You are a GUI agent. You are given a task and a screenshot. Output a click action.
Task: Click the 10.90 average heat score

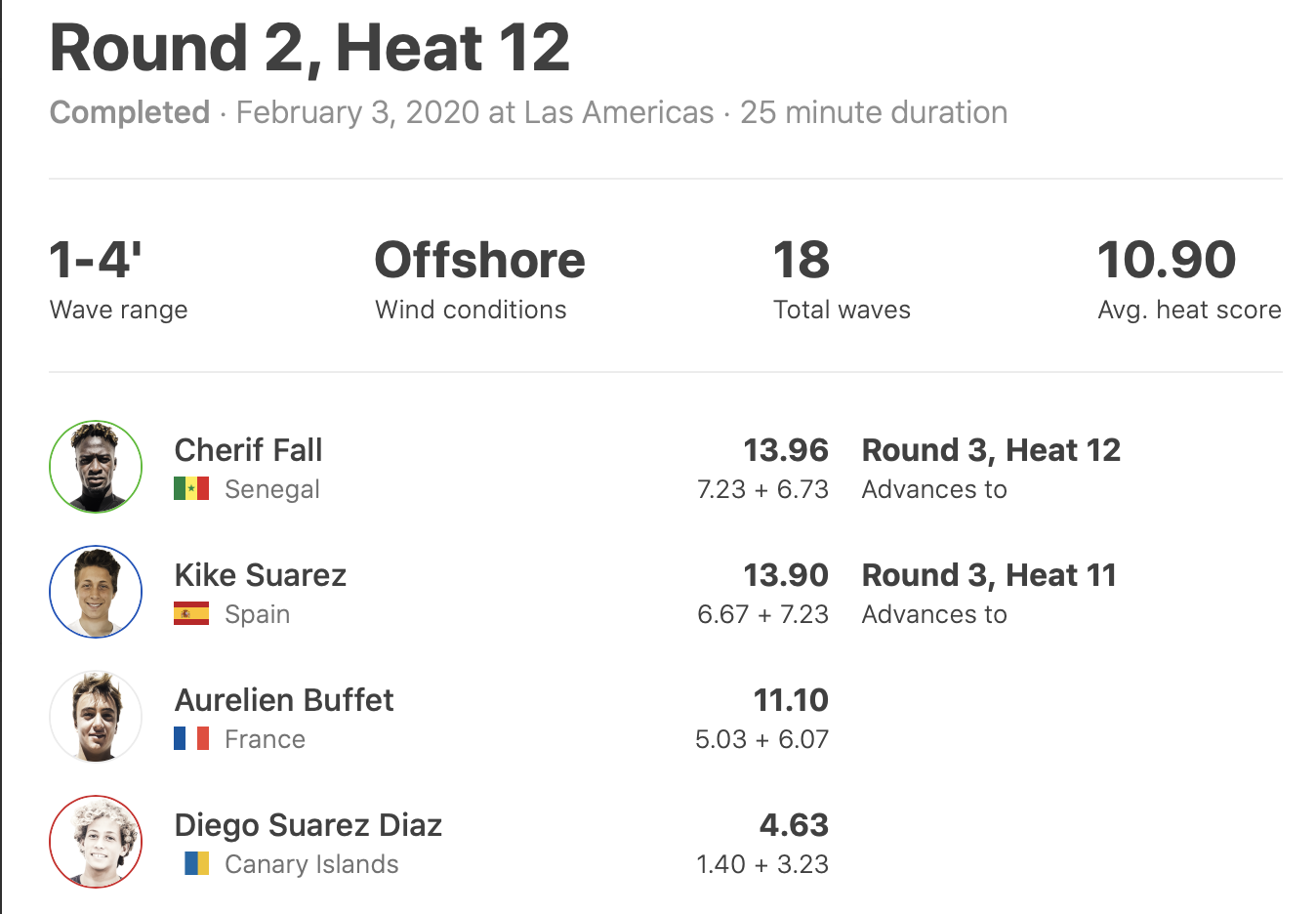click(1167, 261)
